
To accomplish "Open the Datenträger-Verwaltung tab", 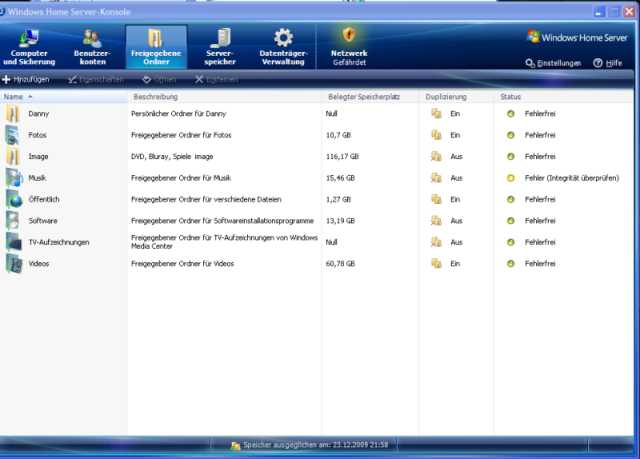I will (283, 47).
